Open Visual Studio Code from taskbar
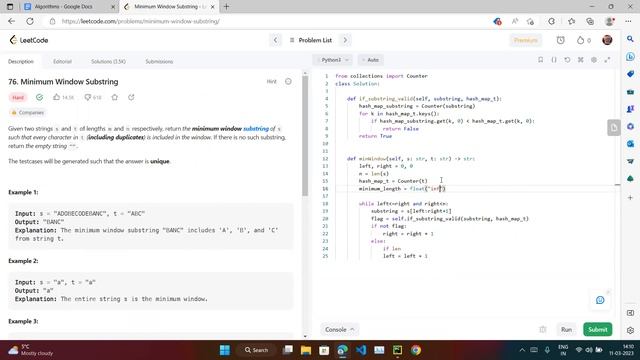 [x=361, y=350]
